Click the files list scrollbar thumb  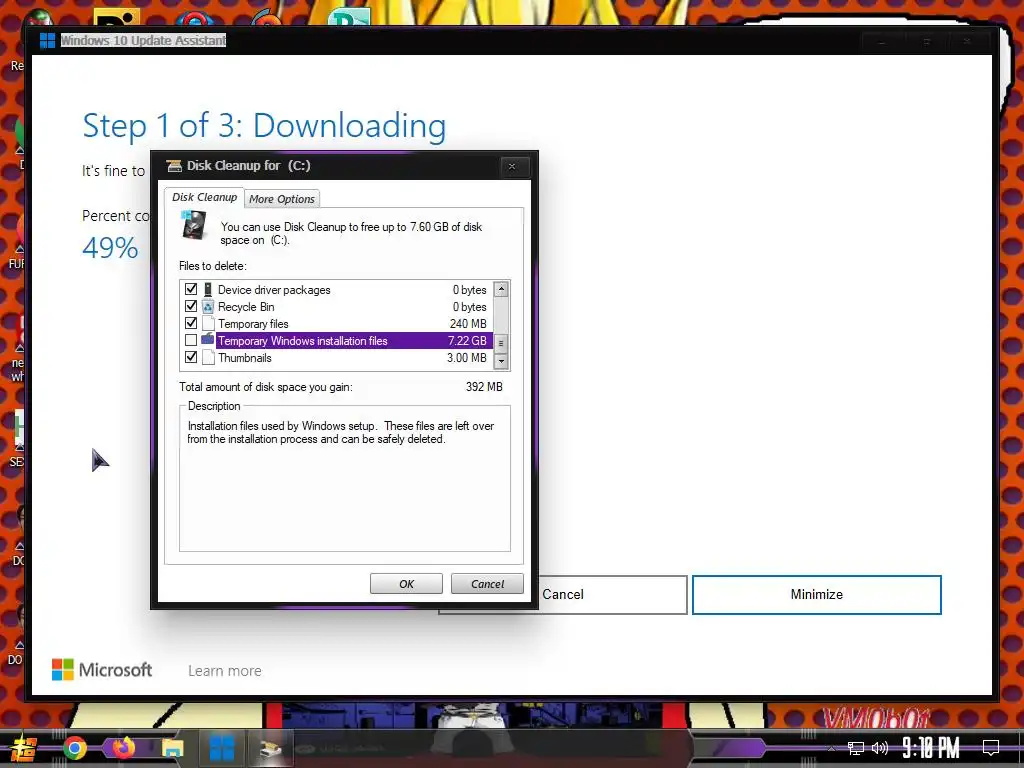click(501, 343)
